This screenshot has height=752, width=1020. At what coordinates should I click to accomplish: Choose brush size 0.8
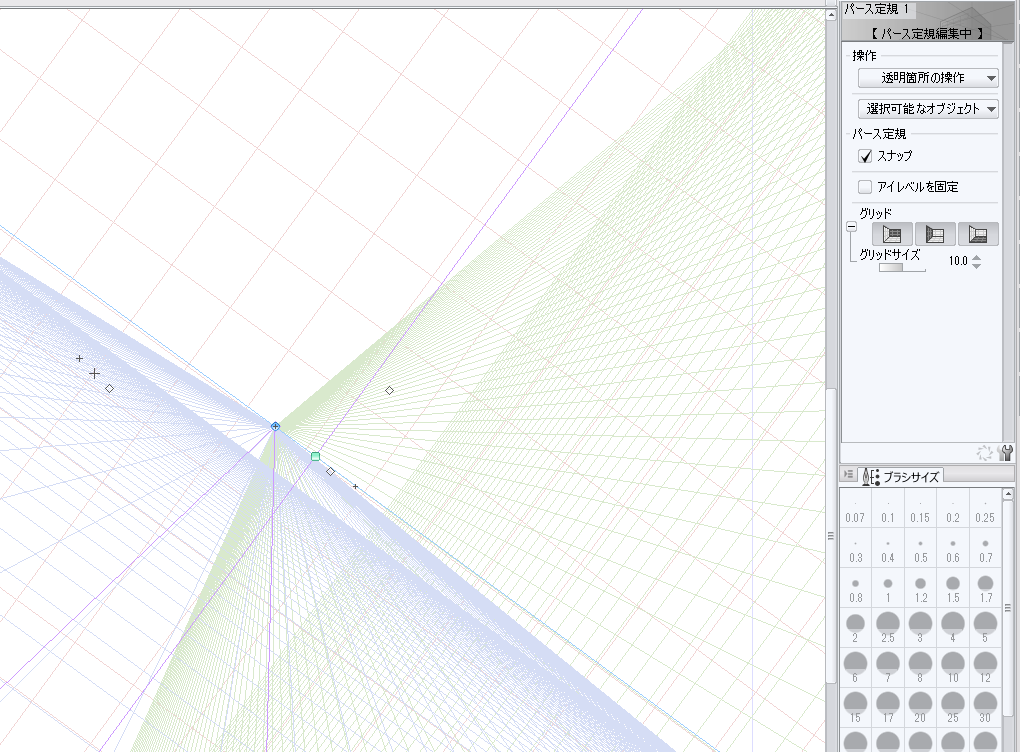tap(855, 588)
